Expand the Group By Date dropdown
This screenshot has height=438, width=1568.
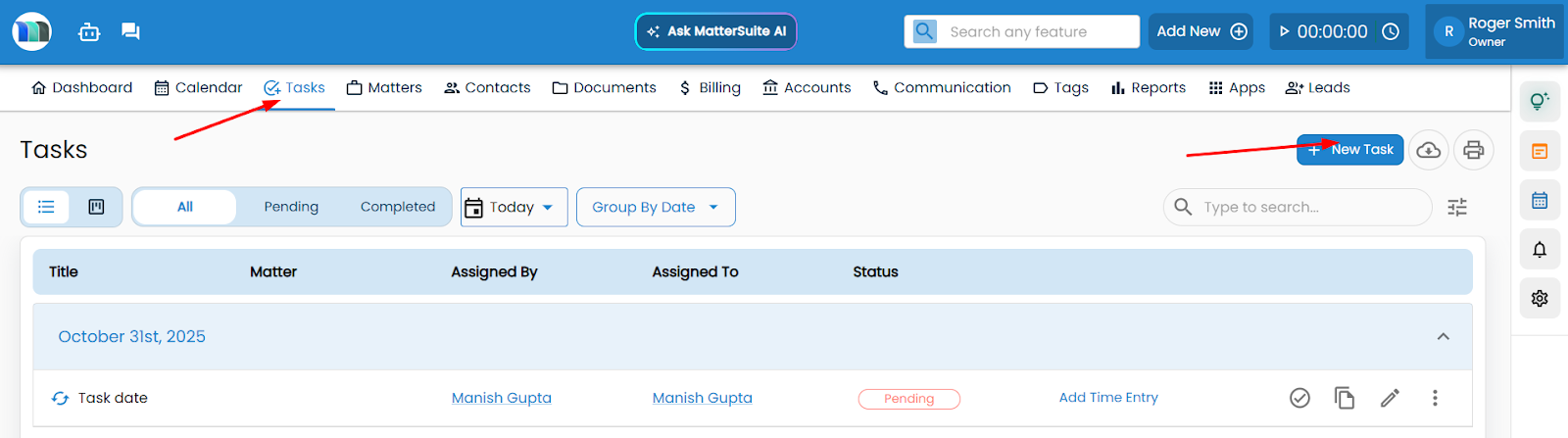tap(655, 207)
